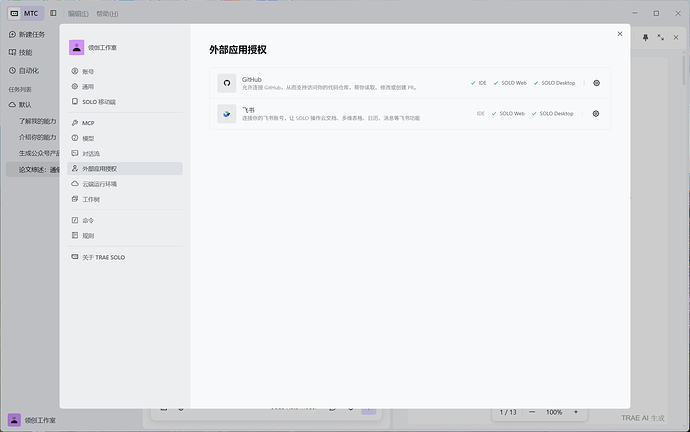Click 飞书's IDE authorization status
Image resolution: width=690 pixels, height=432 pixels.
481,113
